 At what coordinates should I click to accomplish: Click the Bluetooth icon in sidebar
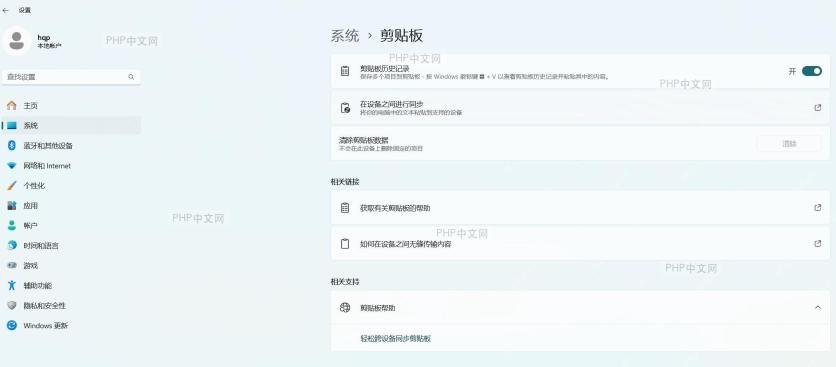pyautogui.click(x=12, y=146)
